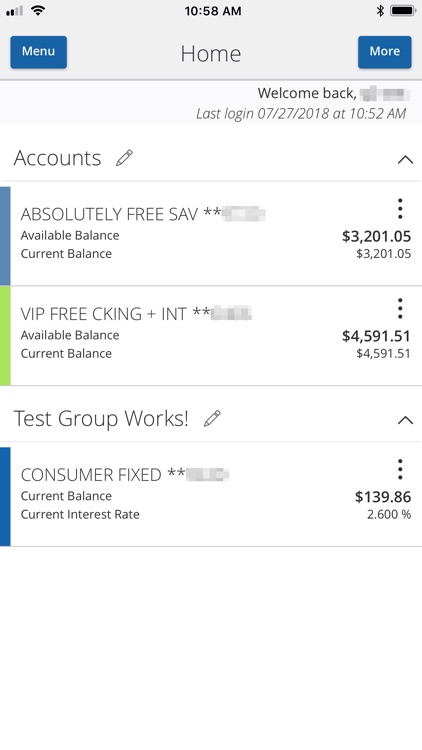Screen dimensions: 422x750
Task: Tap the dark blue bar on CONSUMER FIXED
Action: pyautogui.click(x=5, y=496)
